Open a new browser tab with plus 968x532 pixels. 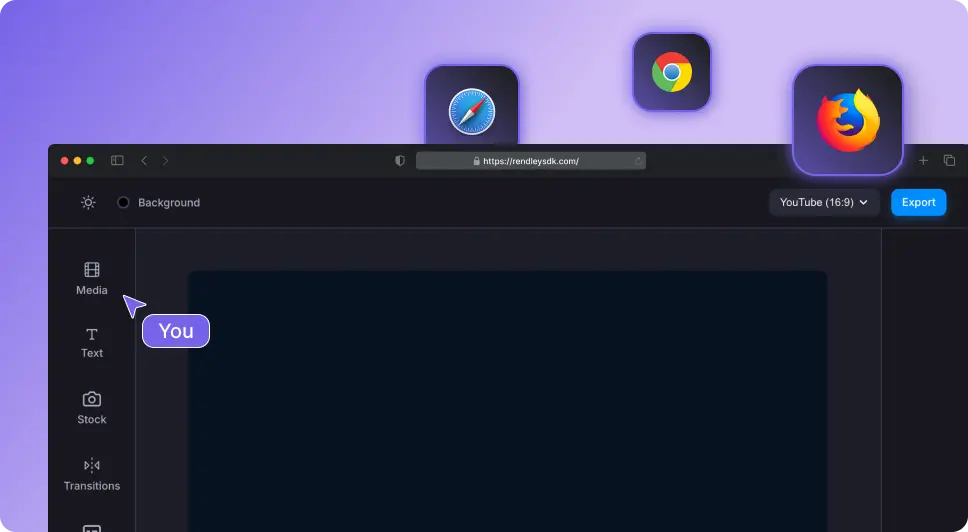[x=923, y=160]
